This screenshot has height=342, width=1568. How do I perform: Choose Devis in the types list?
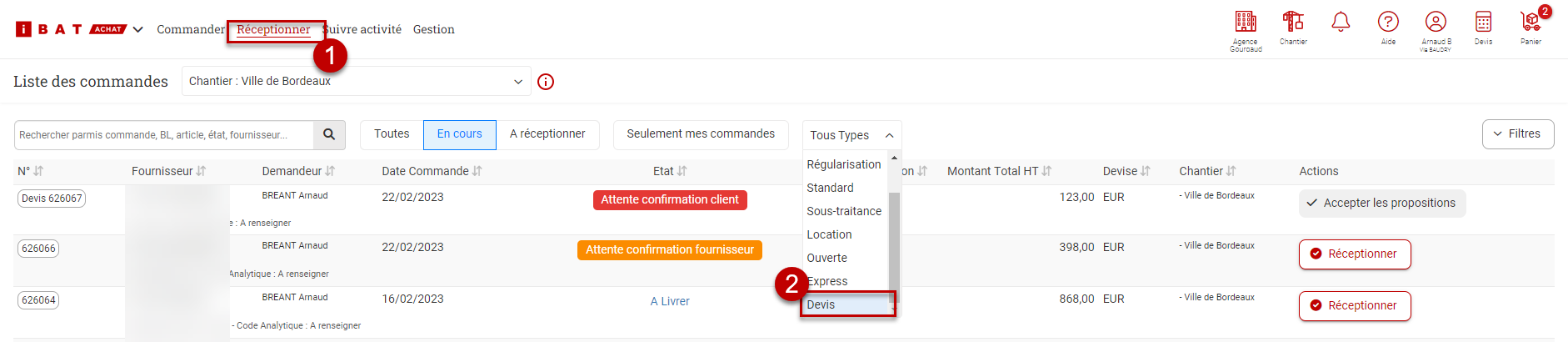846,304
